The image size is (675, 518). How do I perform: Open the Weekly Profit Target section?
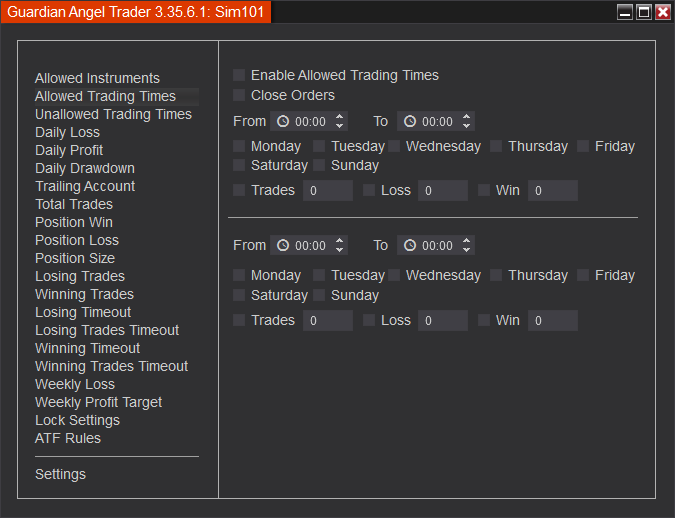coord(99,402)
